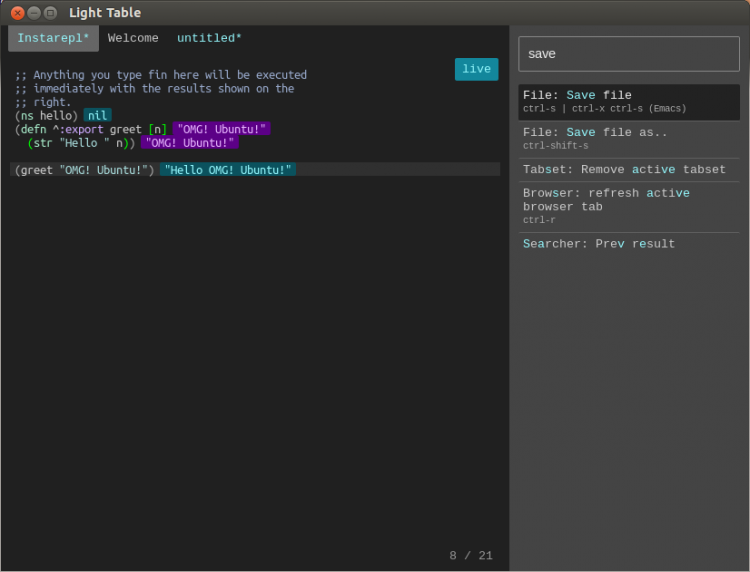The width and height of the screenshot is (750, 572).
Task: Pick Browser: refresh active browser tab
Action: coord(629,206)
